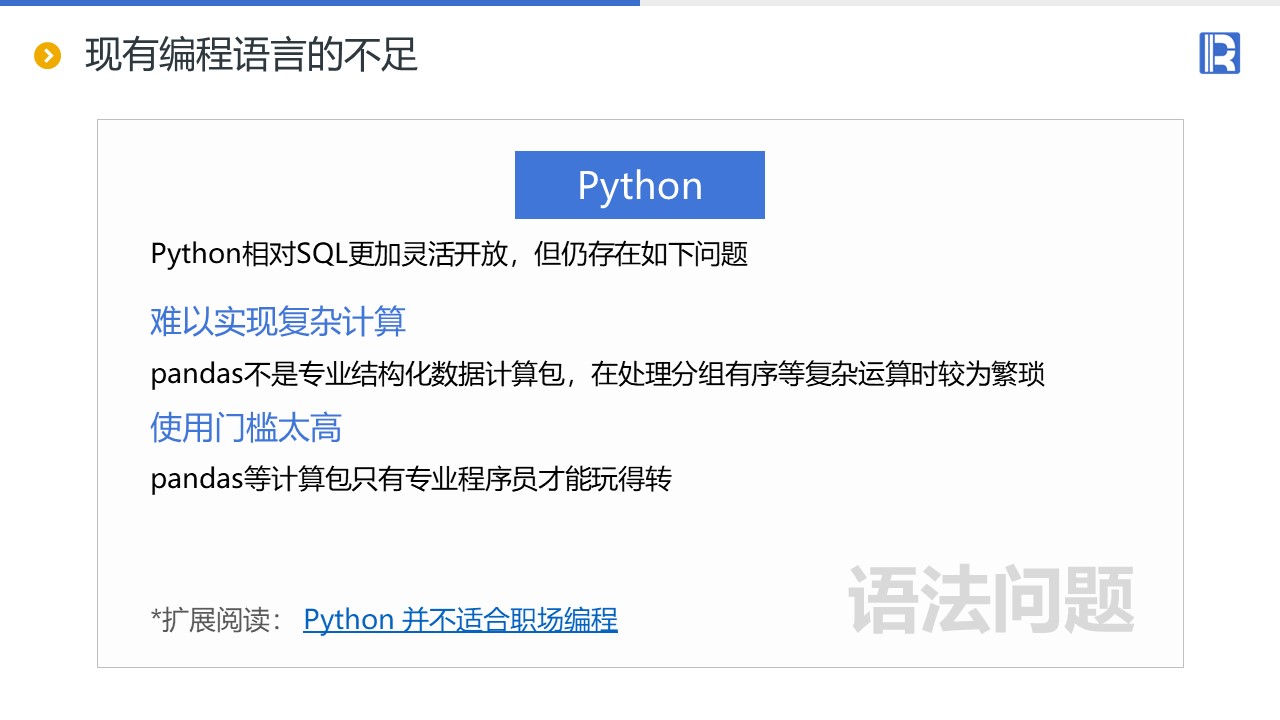
Task: Click the orange chevron icon beside the title
Action: coord(48,56)
